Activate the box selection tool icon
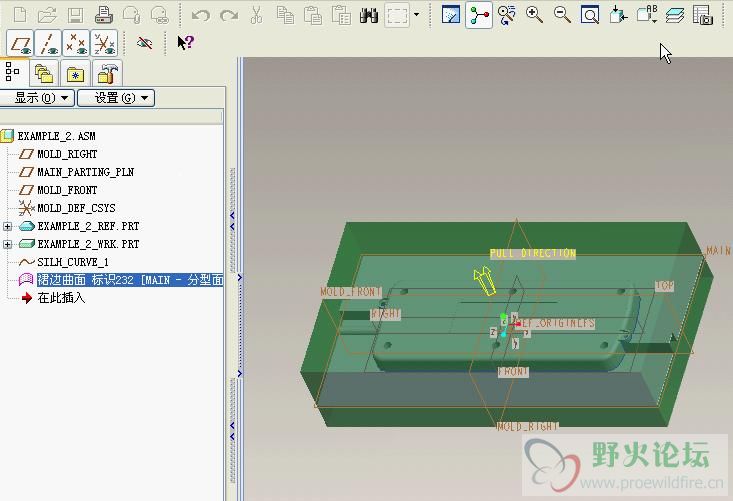 tap(397, 15)
